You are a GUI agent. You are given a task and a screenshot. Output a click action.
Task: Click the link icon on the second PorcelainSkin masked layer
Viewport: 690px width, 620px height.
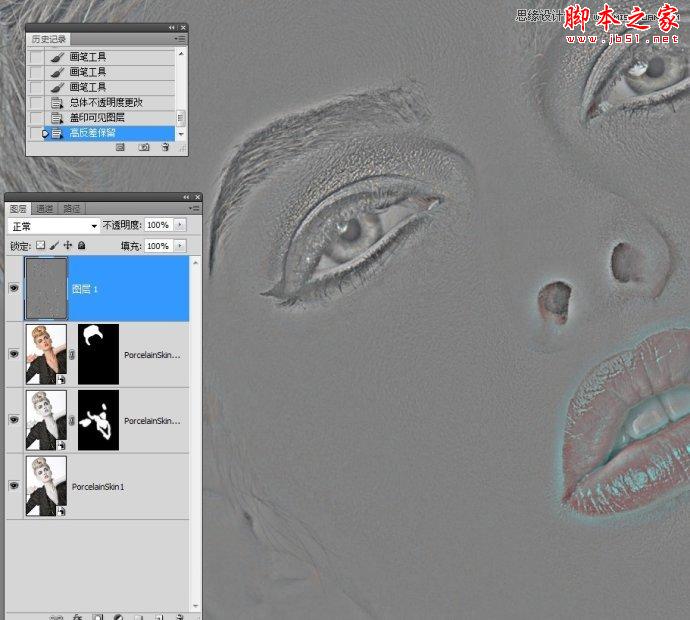72,420
